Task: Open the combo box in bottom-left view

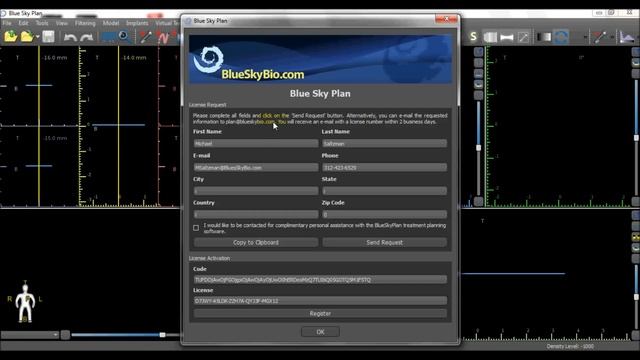Action: pos(30,335)
